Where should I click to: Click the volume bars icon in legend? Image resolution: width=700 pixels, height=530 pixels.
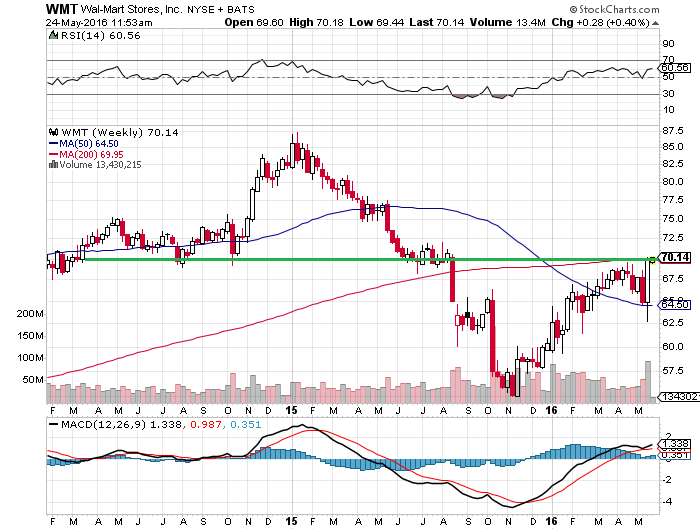tap(54, 164)
